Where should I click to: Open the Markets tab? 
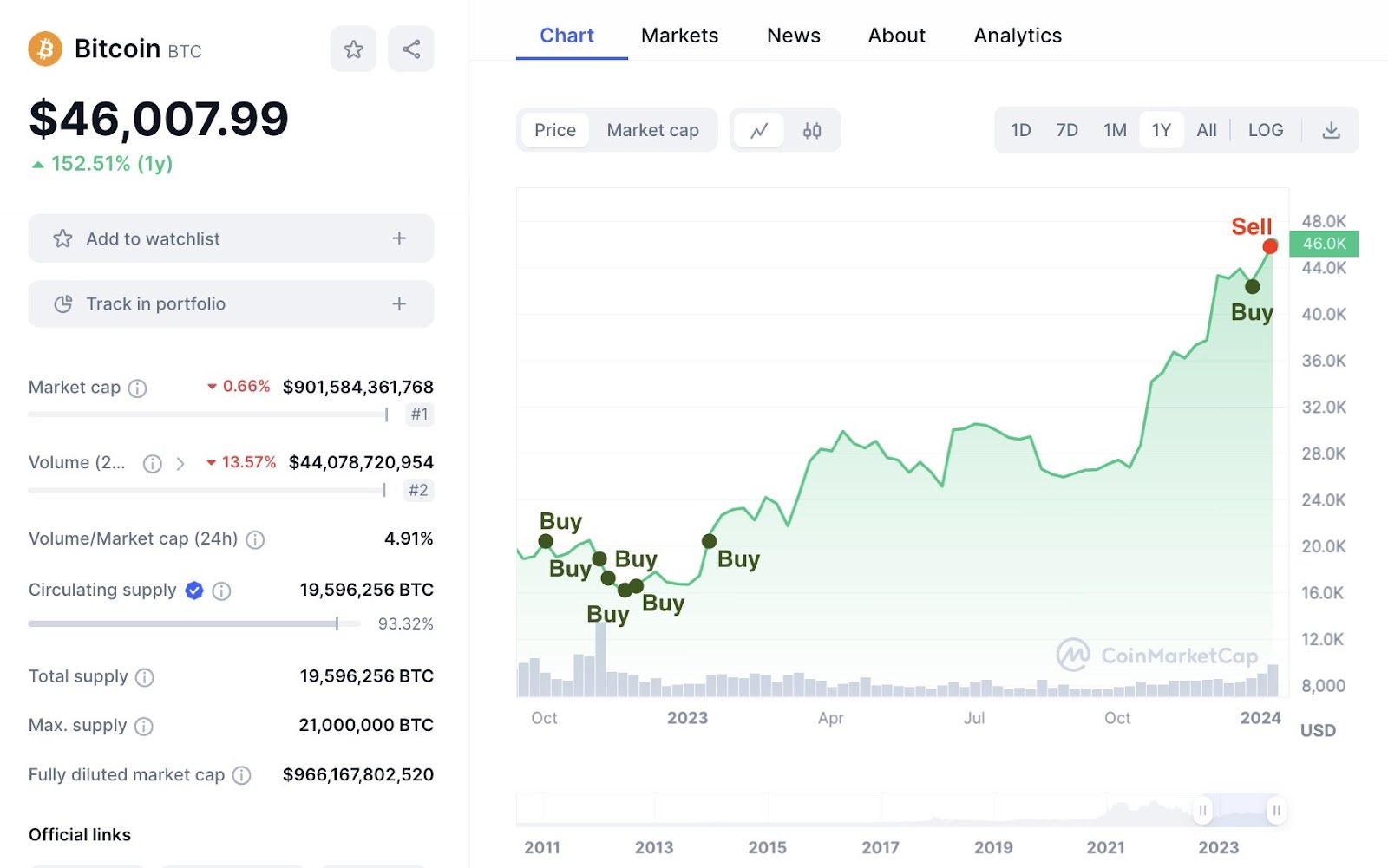[x=679, y=36]
